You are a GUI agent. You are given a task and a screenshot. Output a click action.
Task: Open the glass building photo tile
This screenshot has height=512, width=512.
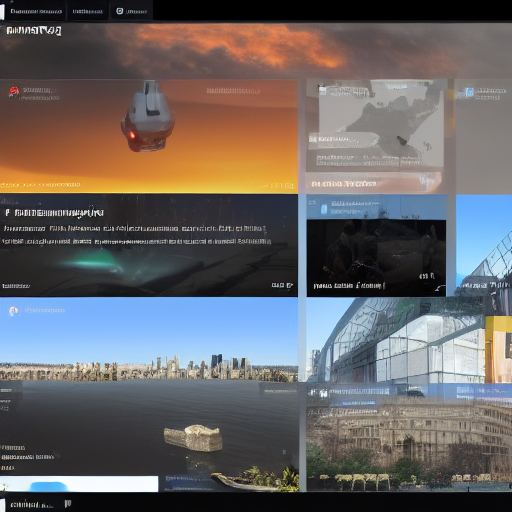click(x=395, y=340)
